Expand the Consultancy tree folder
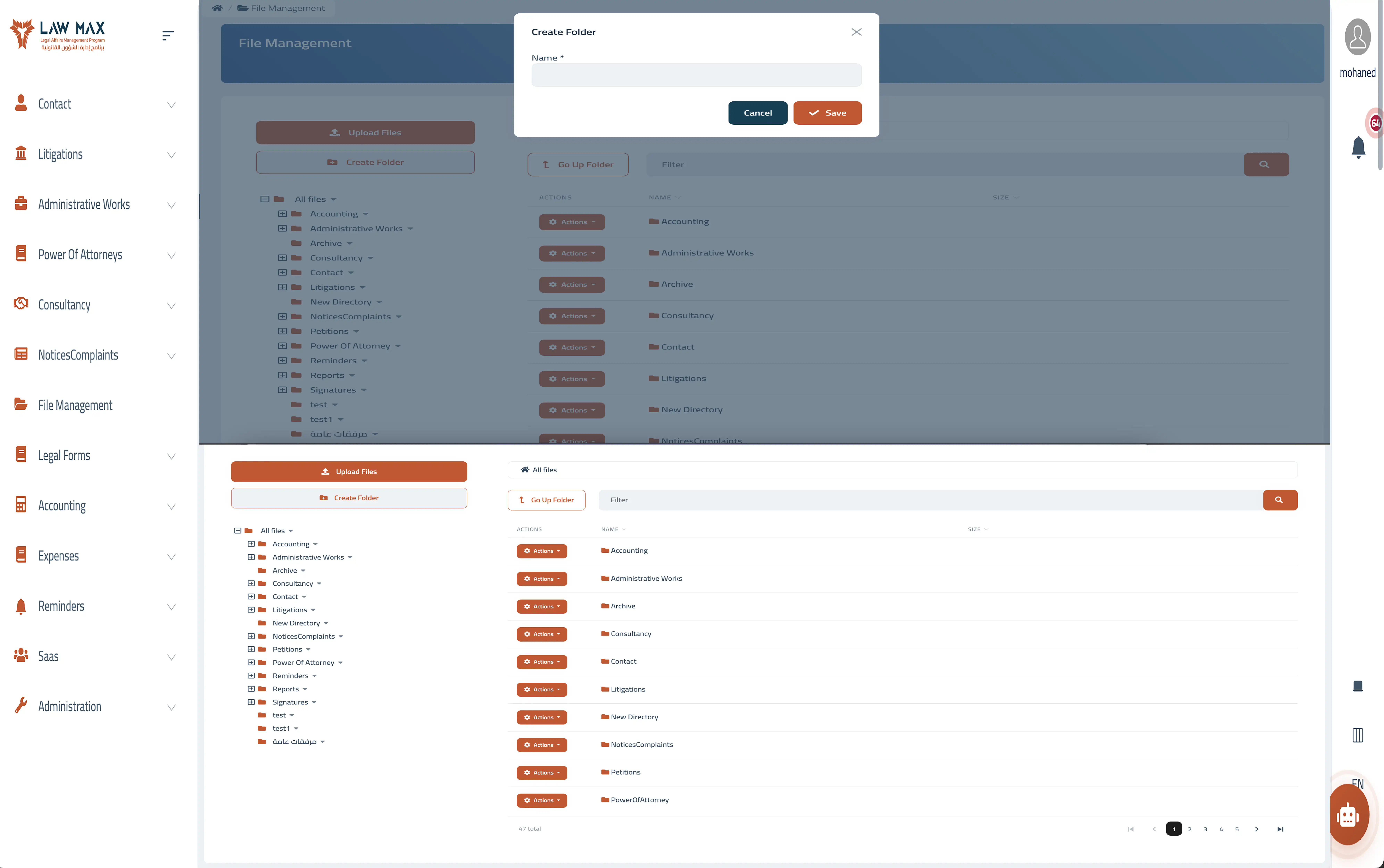 pos(251,583)
